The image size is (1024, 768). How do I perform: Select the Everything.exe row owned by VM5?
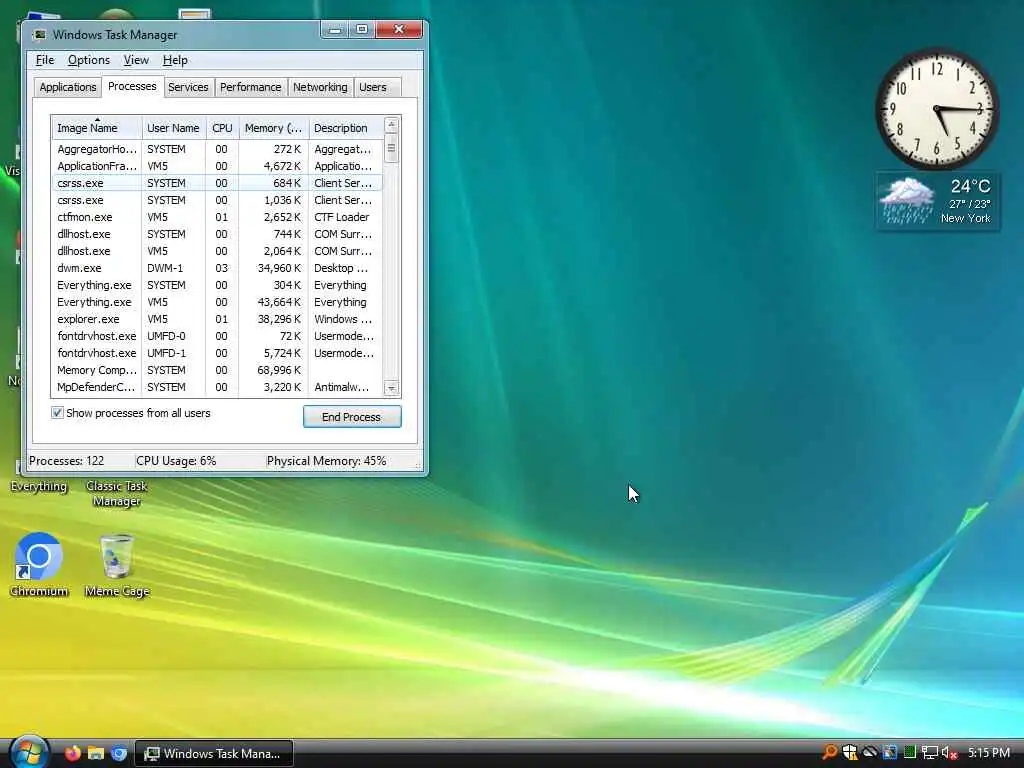(x=217, y=302)
